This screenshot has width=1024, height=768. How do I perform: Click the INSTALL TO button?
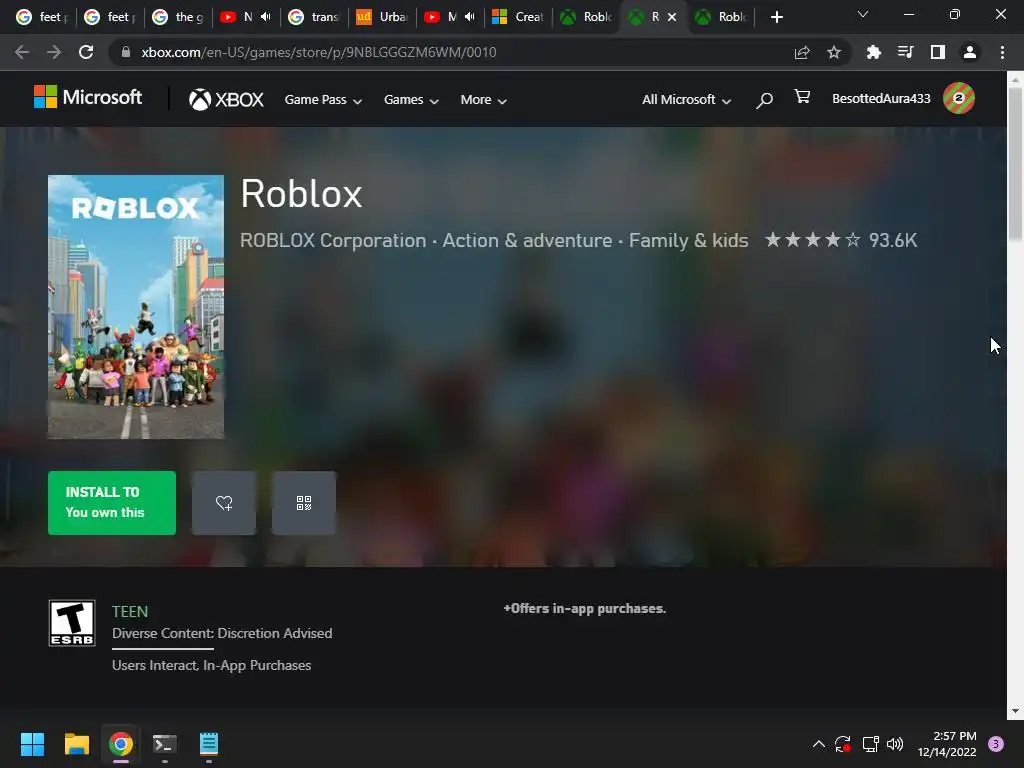[112, 503]
